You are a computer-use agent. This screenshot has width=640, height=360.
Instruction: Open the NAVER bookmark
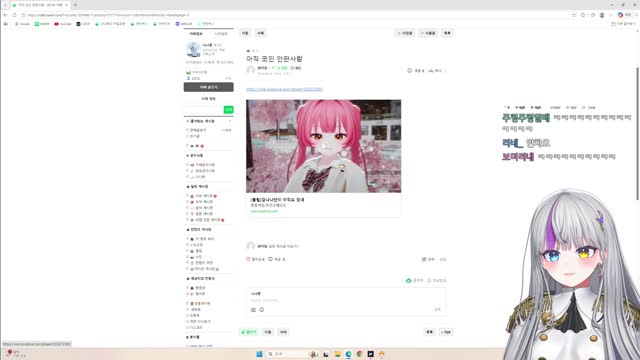click(42, 24)
